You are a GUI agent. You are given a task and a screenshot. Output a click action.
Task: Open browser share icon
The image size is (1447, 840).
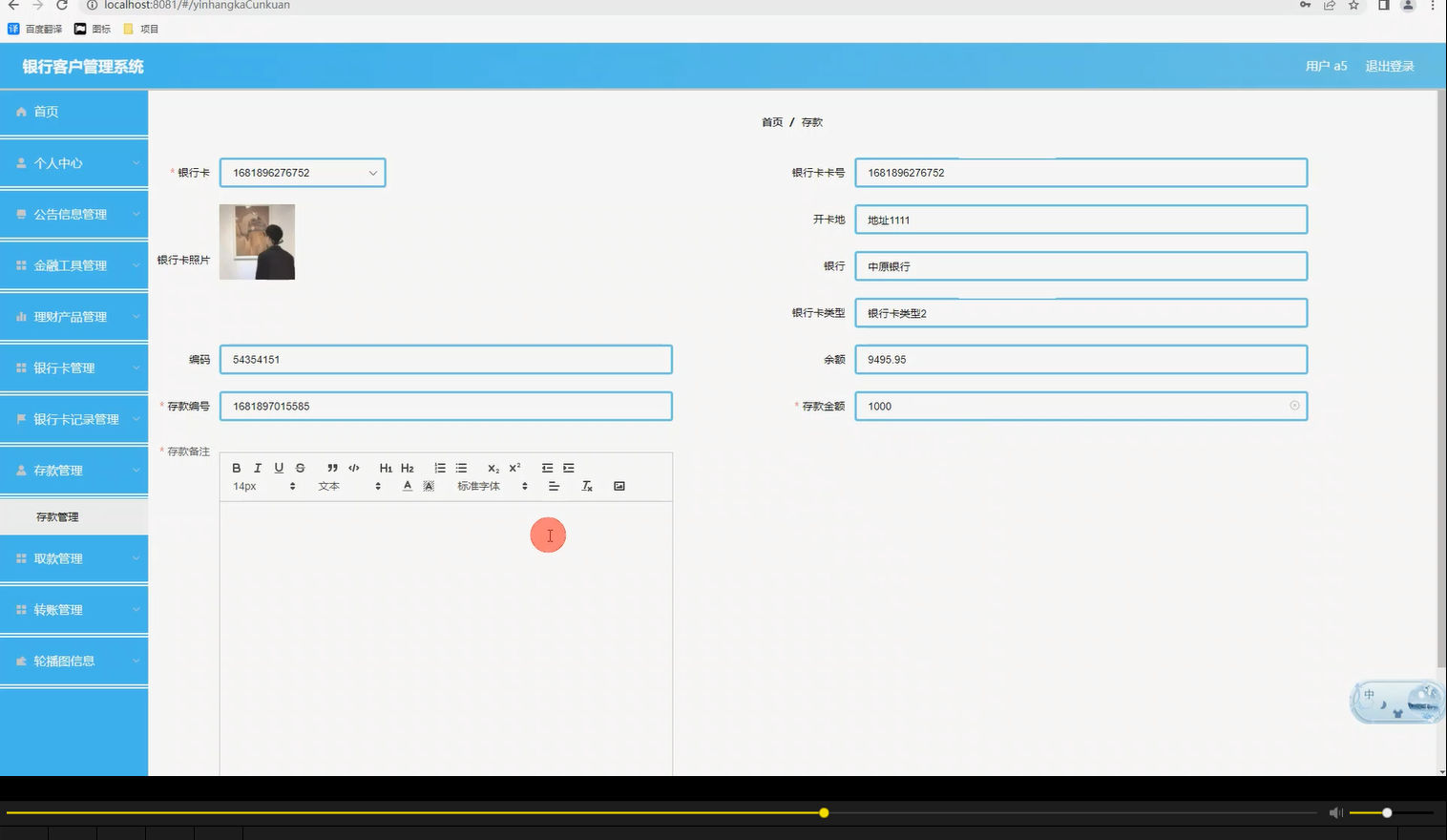pyautogui.click(x=1330, y=5)
